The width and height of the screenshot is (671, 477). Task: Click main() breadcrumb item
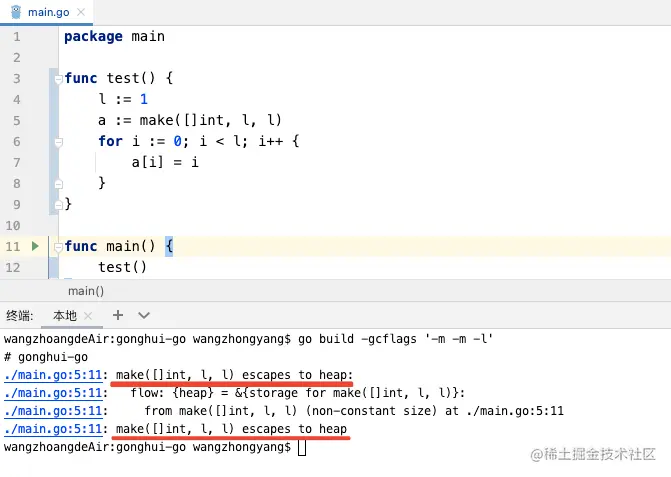pyautogui.click(x=86, y=291)
